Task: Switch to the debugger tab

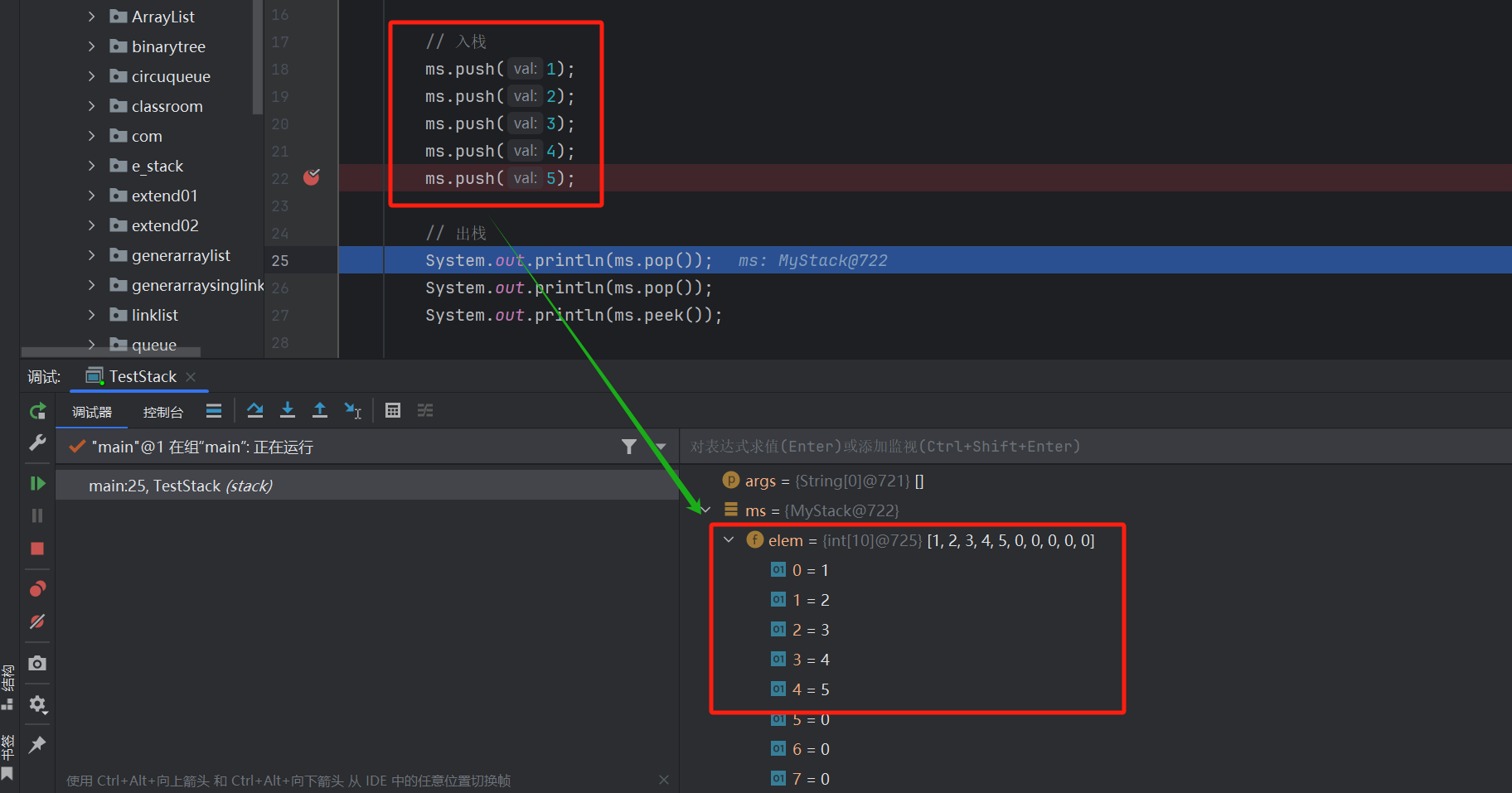Action: coord(91,412)
